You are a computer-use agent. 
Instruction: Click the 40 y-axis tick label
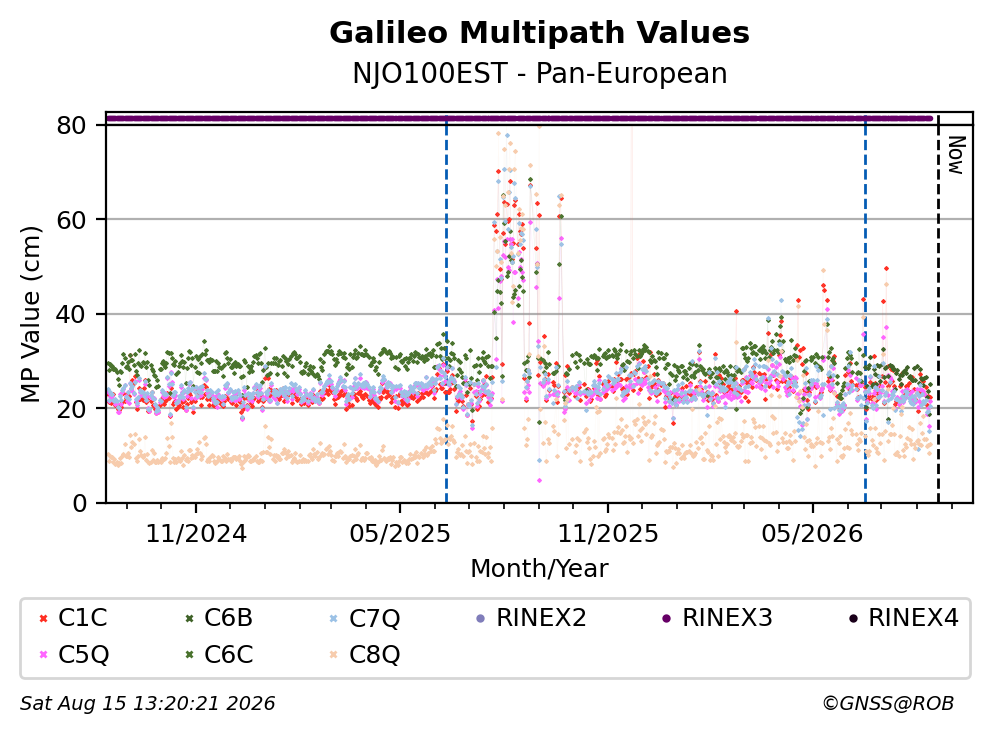(x=71, y=314)
